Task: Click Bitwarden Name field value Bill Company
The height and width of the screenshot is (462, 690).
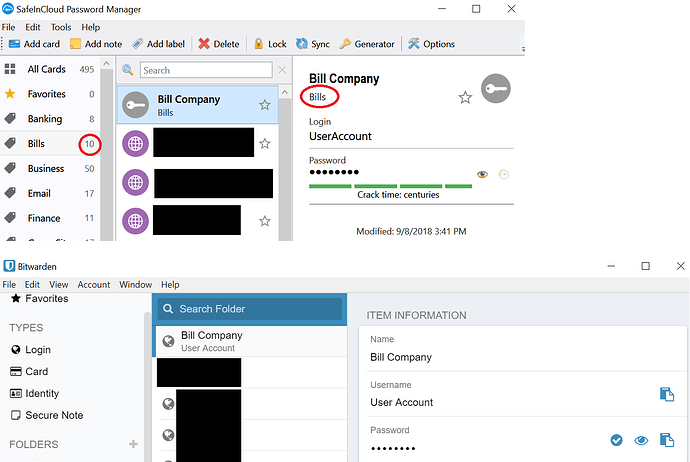Action: click(x=401, y=357)
